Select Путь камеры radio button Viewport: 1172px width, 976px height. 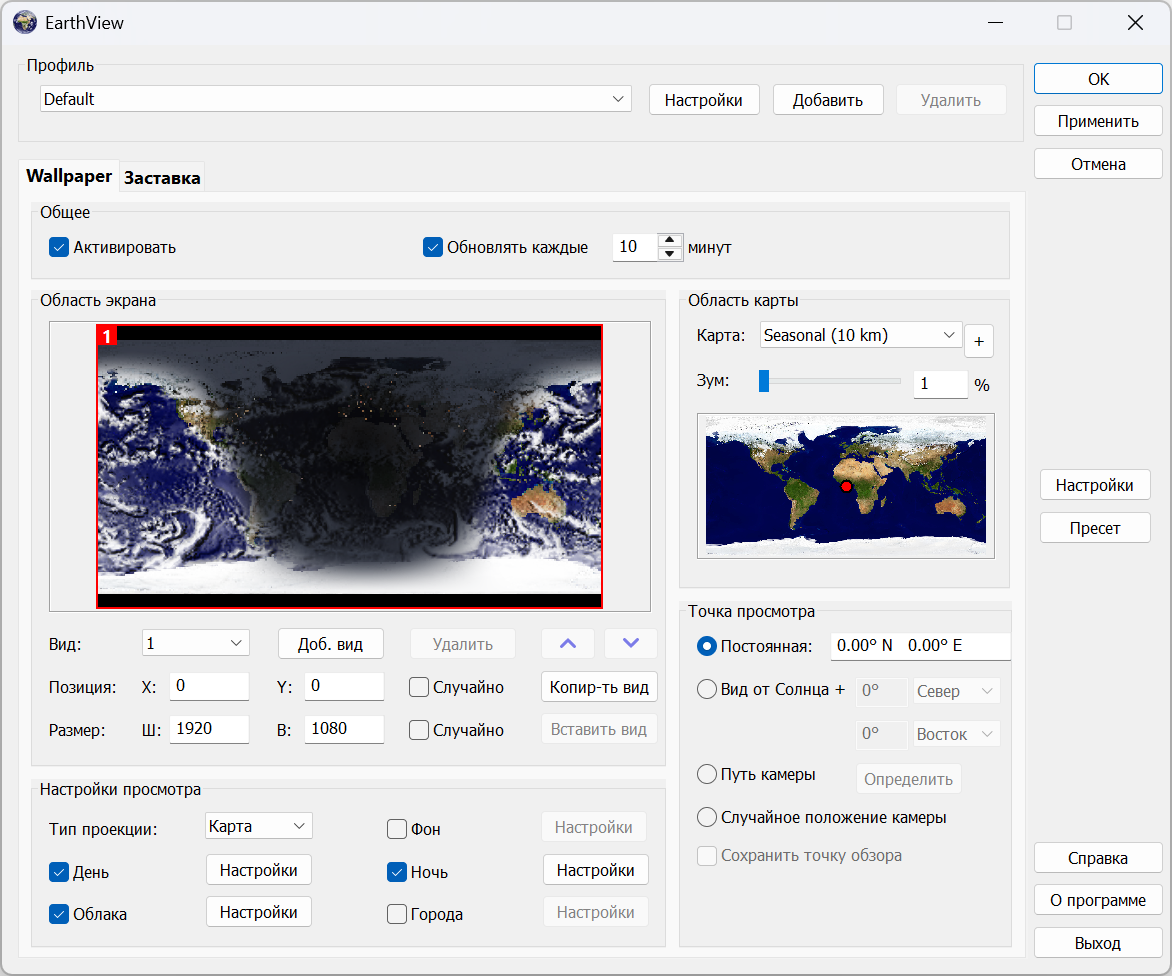[x=707, y=774]
